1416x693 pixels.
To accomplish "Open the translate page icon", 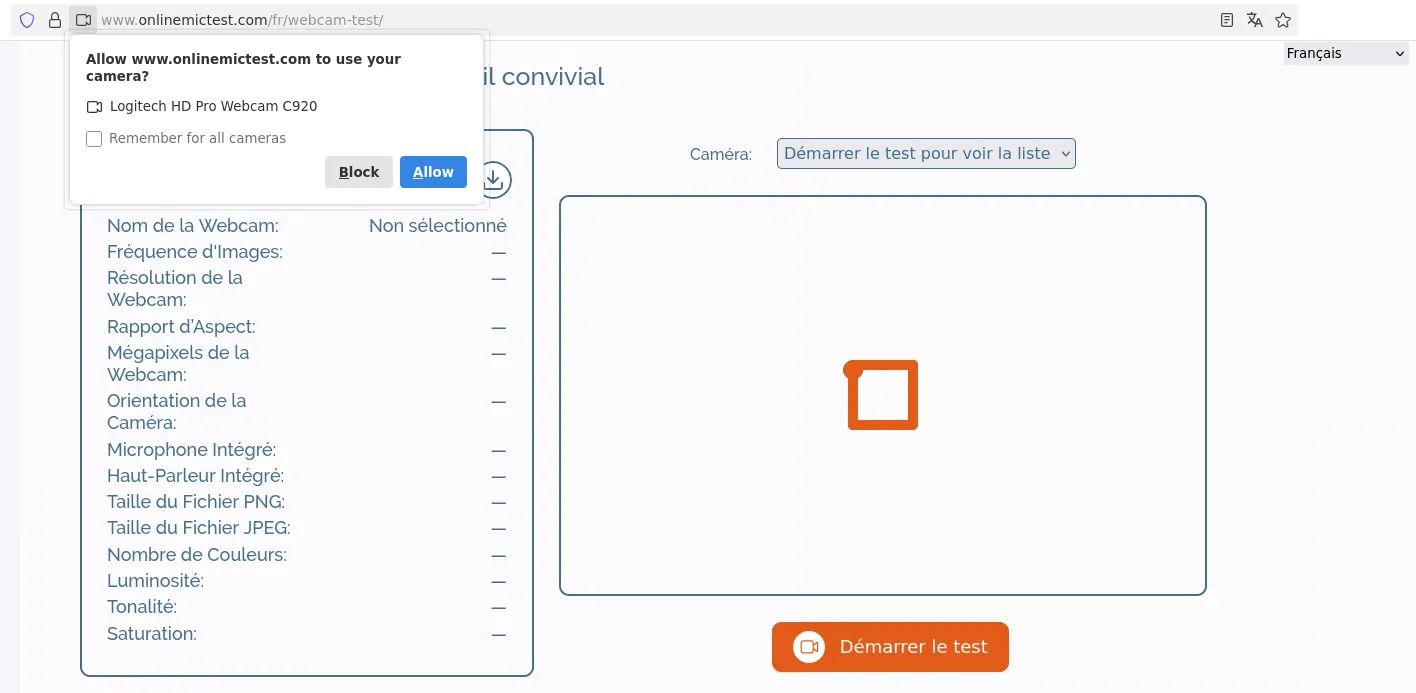I will point(1255,20).
